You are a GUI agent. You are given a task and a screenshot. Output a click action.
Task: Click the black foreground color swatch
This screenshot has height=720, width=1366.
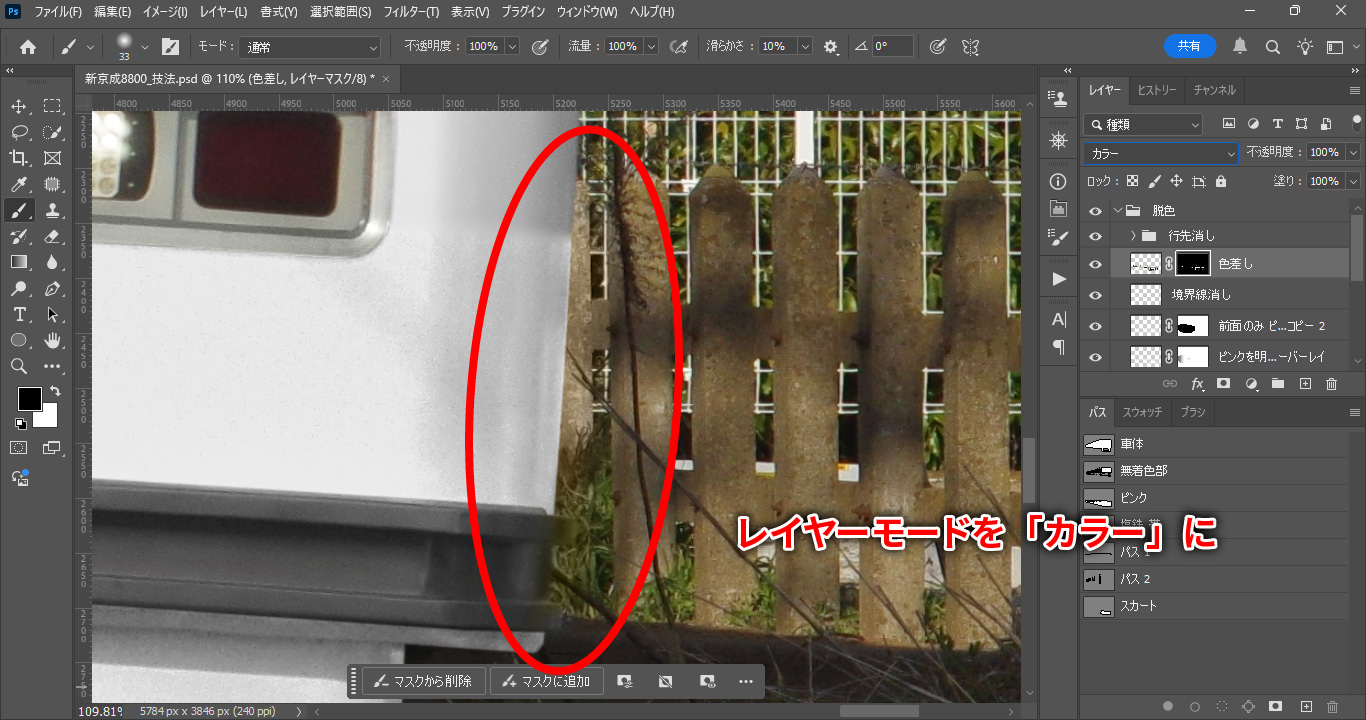click(x=29, y=398)
